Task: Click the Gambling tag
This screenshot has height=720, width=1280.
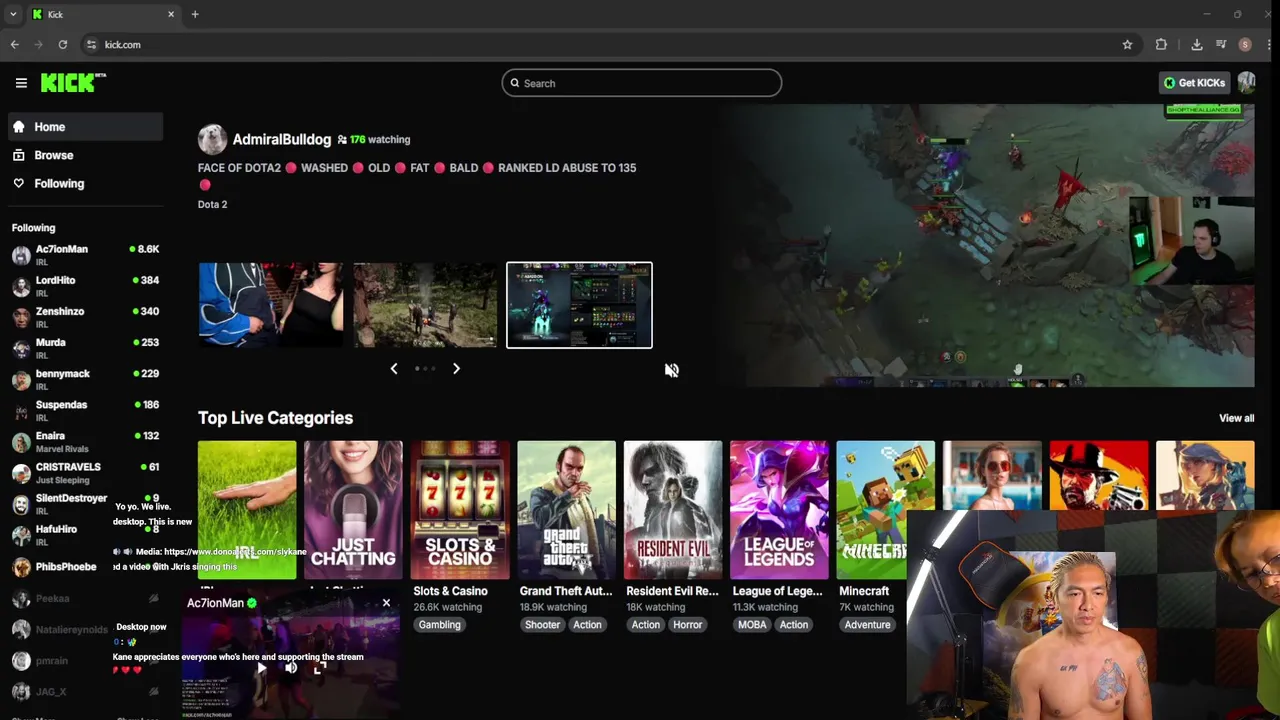Action: point(440,624)
